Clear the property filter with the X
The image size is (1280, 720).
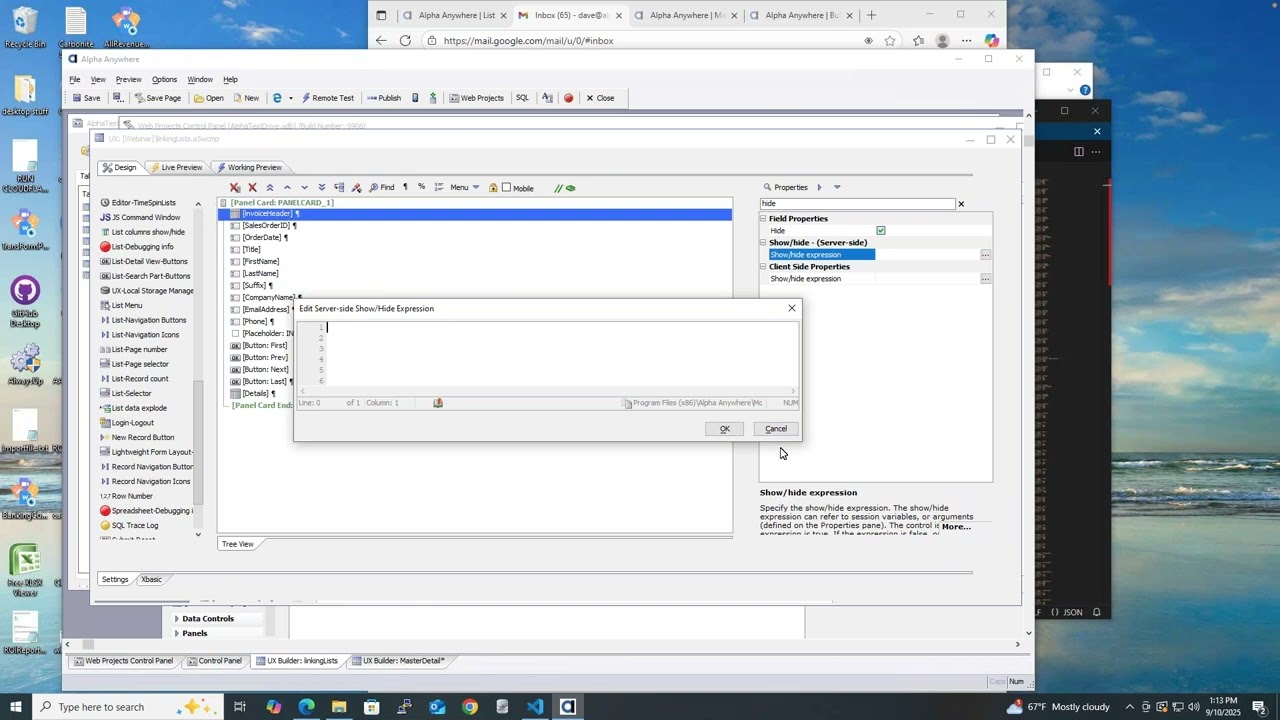[961, 204]
